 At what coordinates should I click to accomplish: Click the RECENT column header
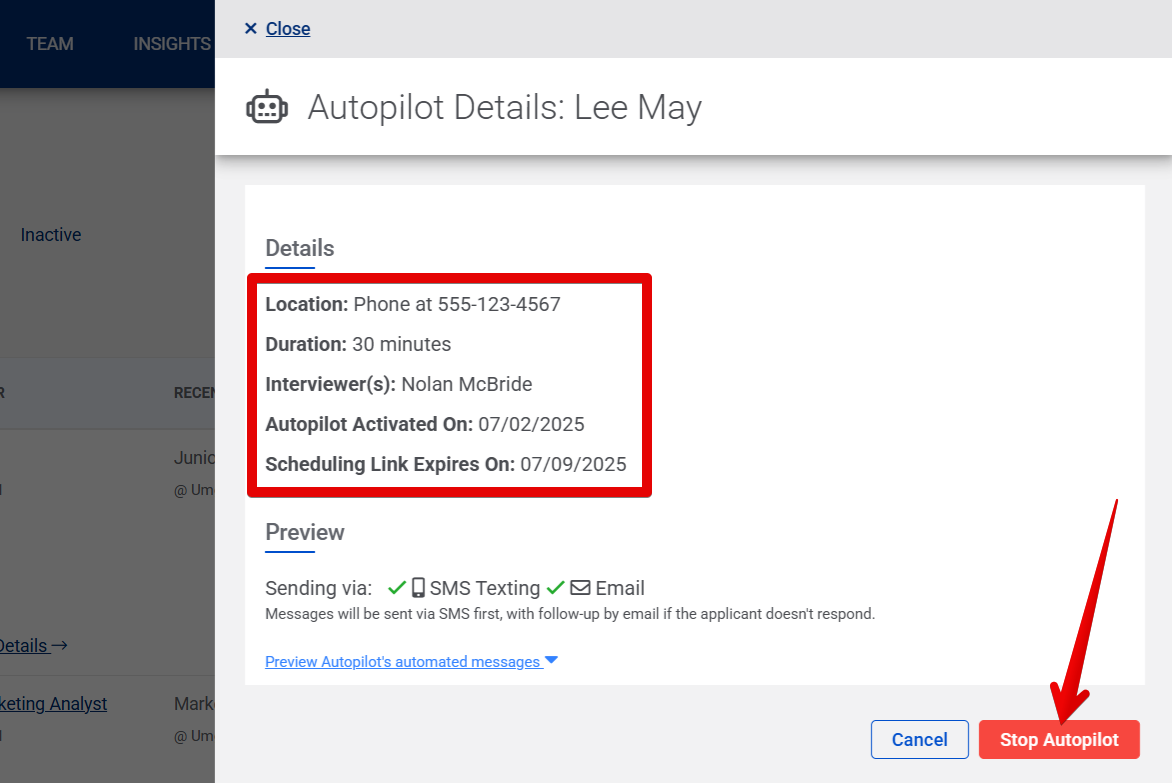[197, 392]
